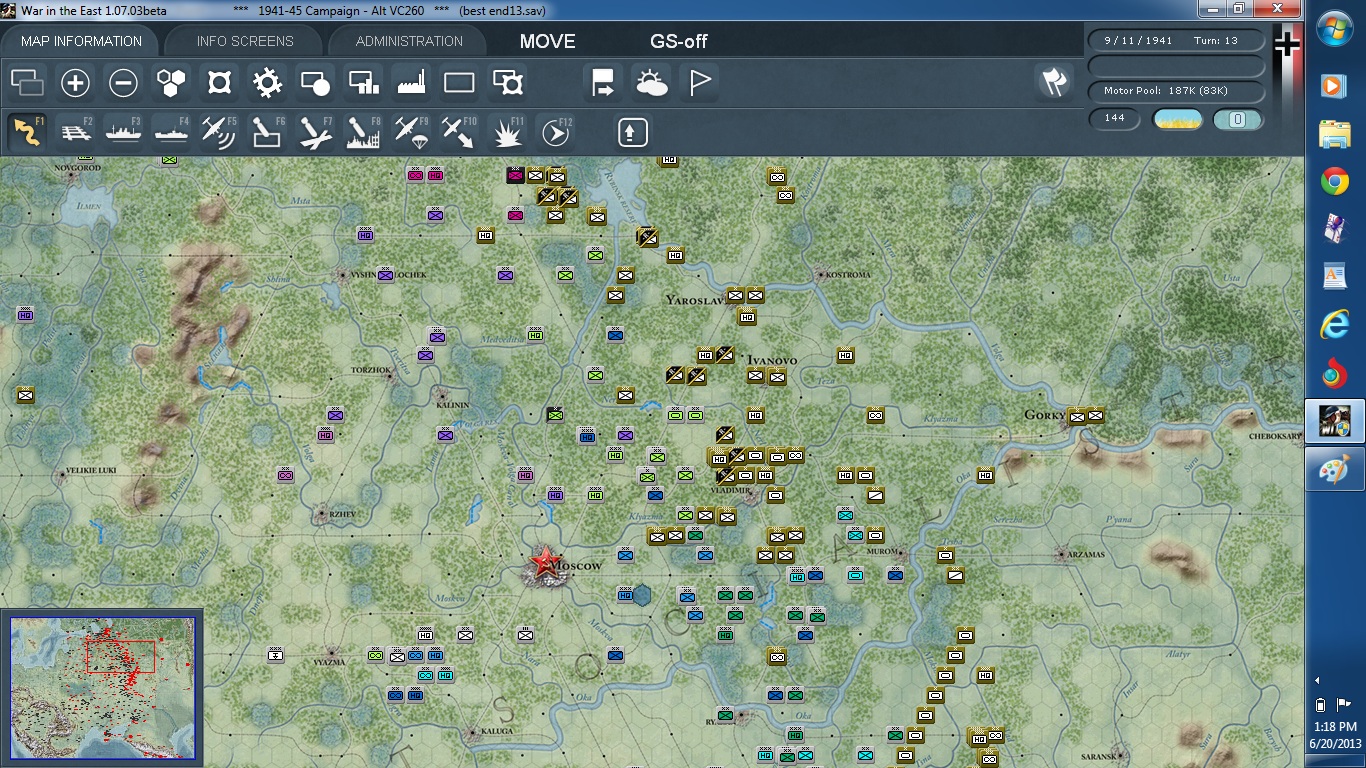Toggle the Move mode (F1) button
The image size is (1366, 768).
(x=28, y=132)
